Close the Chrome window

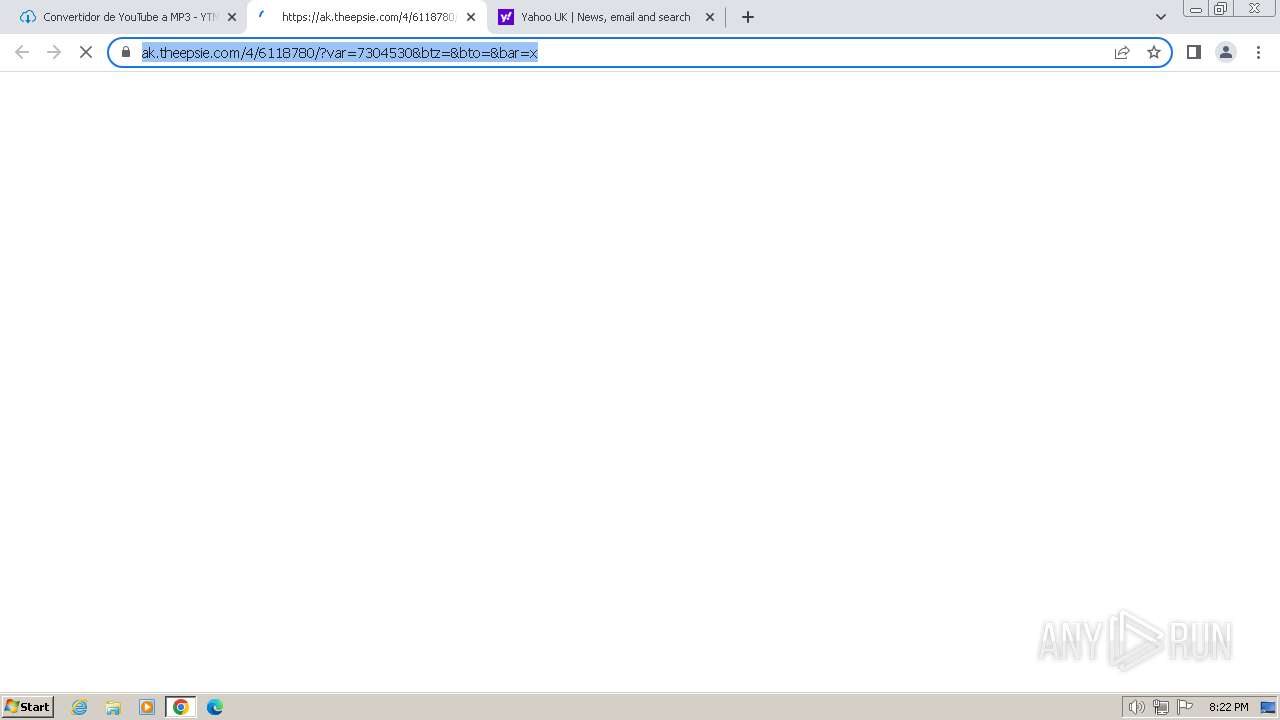[1254, 9]
